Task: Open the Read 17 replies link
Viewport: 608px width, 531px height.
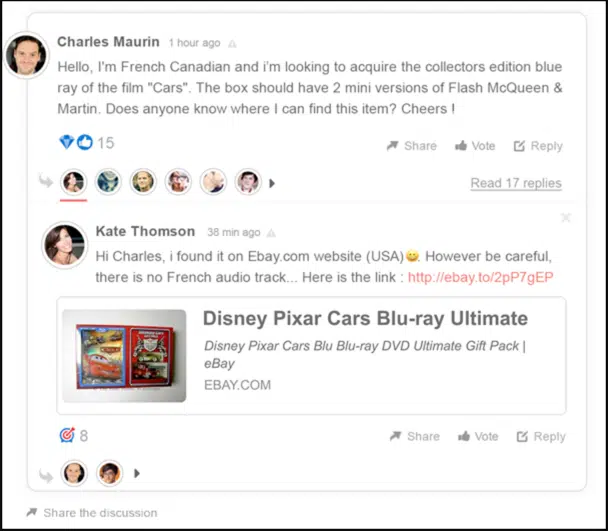Action: click(x=516, y=183)
